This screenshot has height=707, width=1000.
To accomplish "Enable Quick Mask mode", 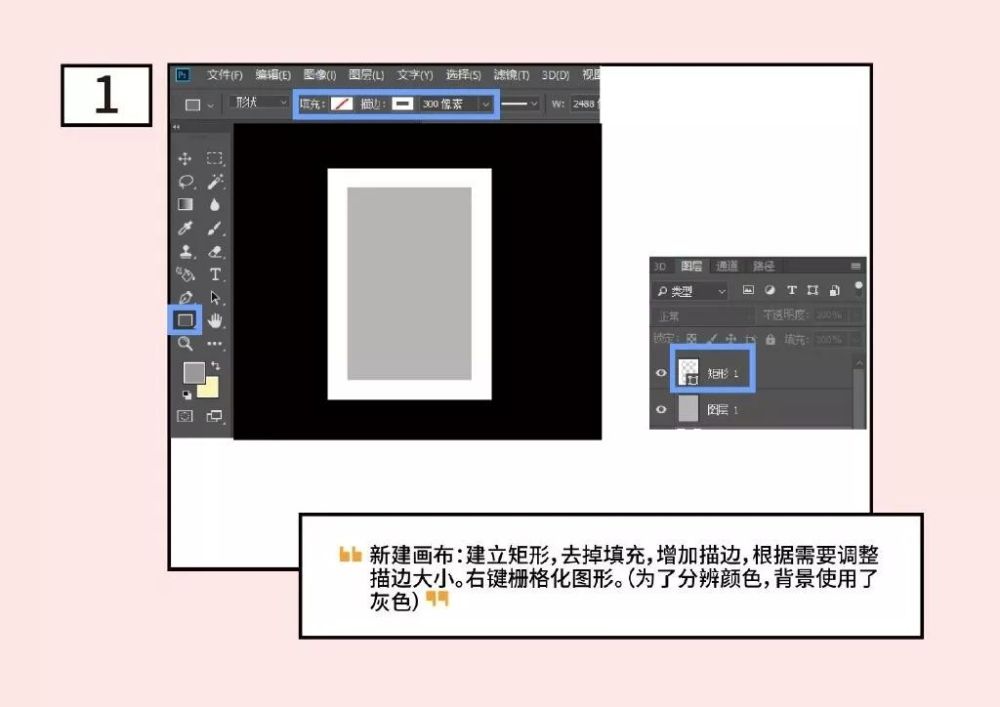I will [x=185, y=416].
